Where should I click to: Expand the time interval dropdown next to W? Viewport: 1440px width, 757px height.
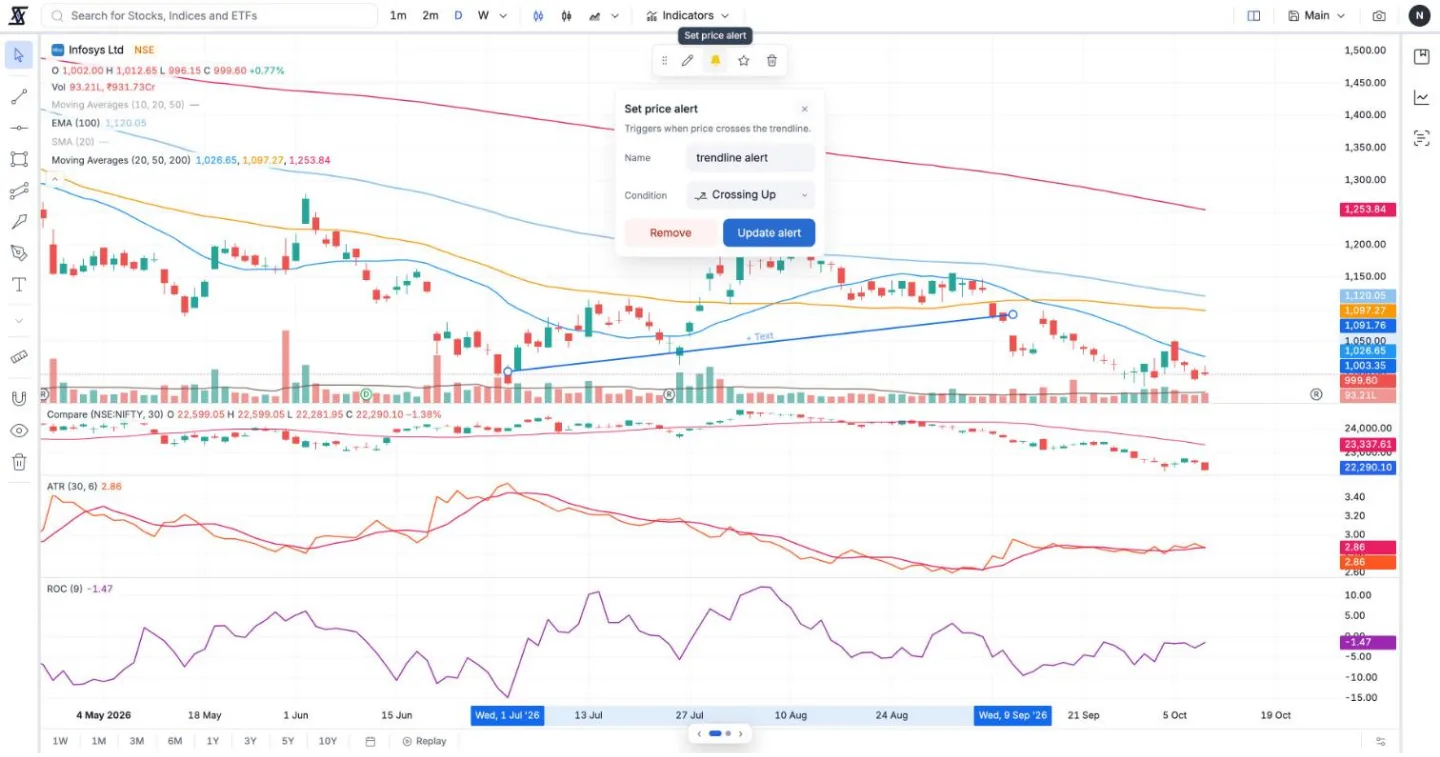point(503,16)
